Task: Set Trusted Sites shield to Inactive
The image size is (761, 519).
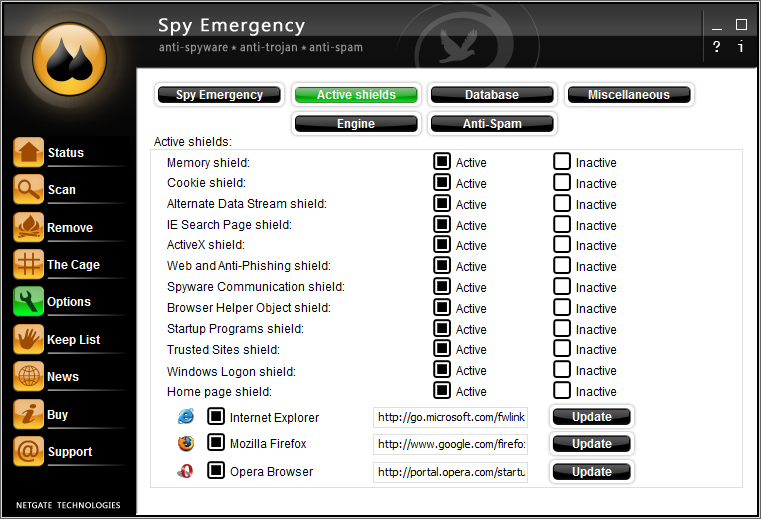Action: [562, 348]
